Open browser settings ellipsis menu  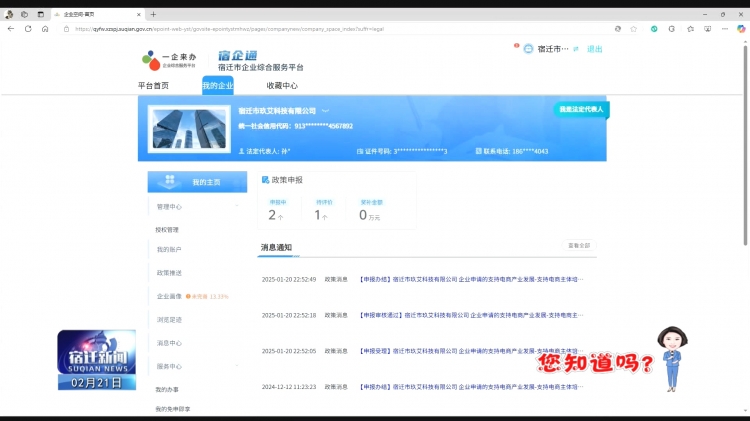tap(725, 29)
